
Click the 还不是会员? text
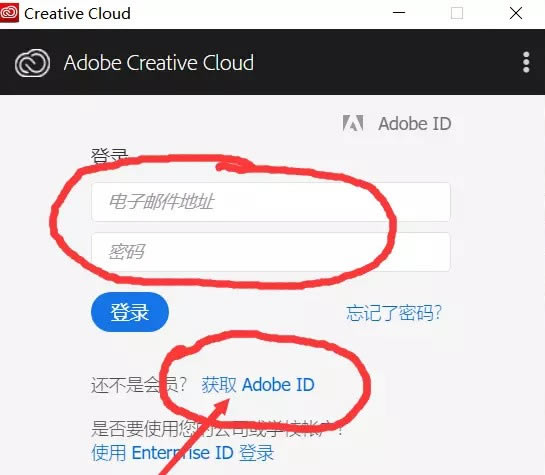tap(139, 385)
